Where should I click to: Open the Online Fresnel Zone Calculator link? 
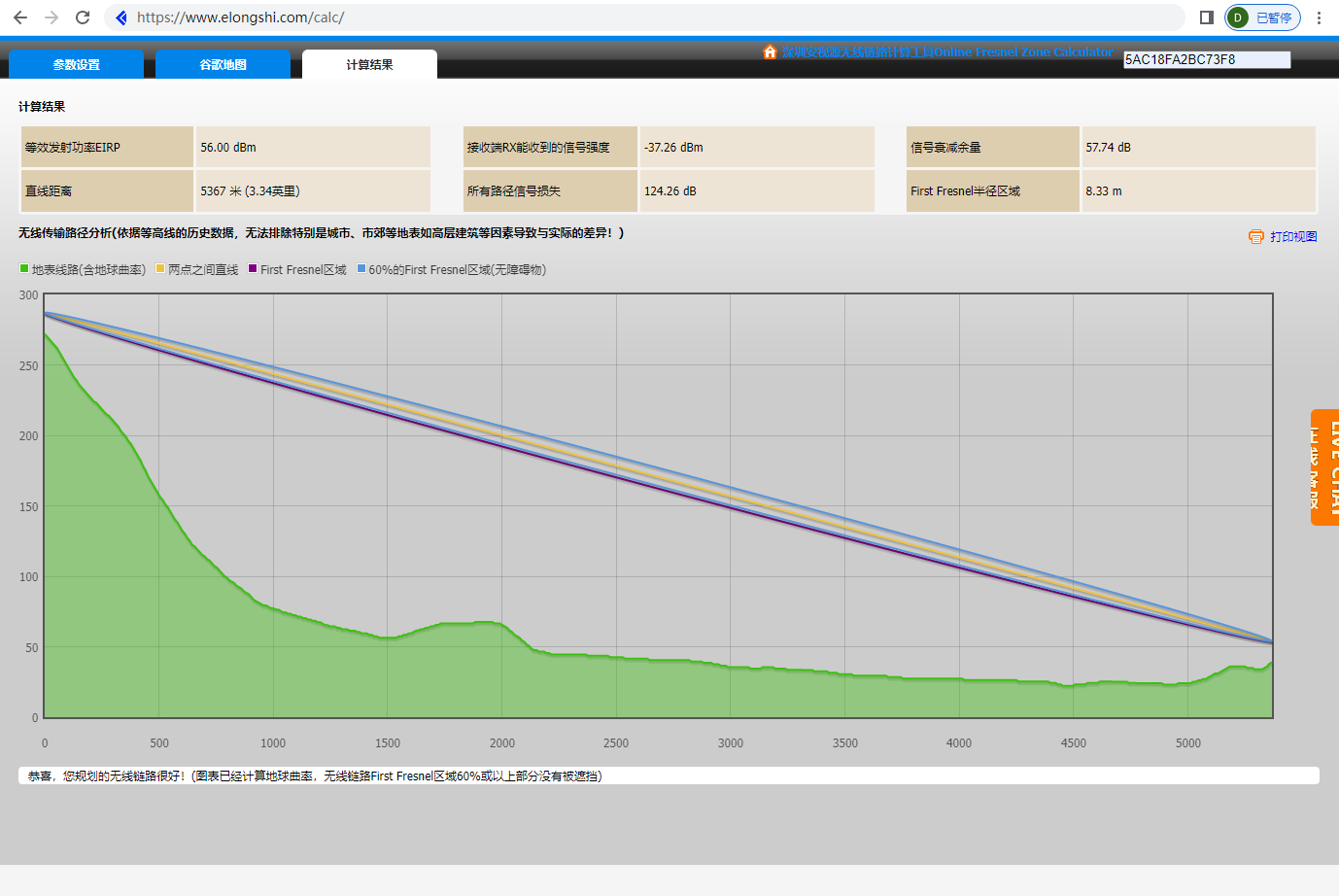coord(947,52)
